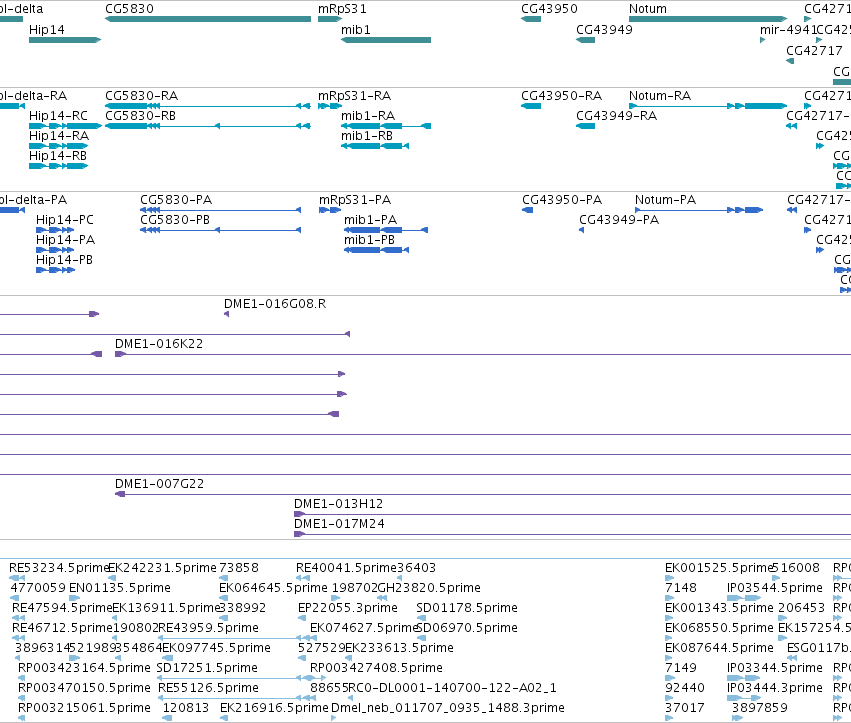Click the EN01135.5prime EST label
Image resolution: width=851 pixels, height=723 pixels.
pyautogui.click(x=120, y=588)
